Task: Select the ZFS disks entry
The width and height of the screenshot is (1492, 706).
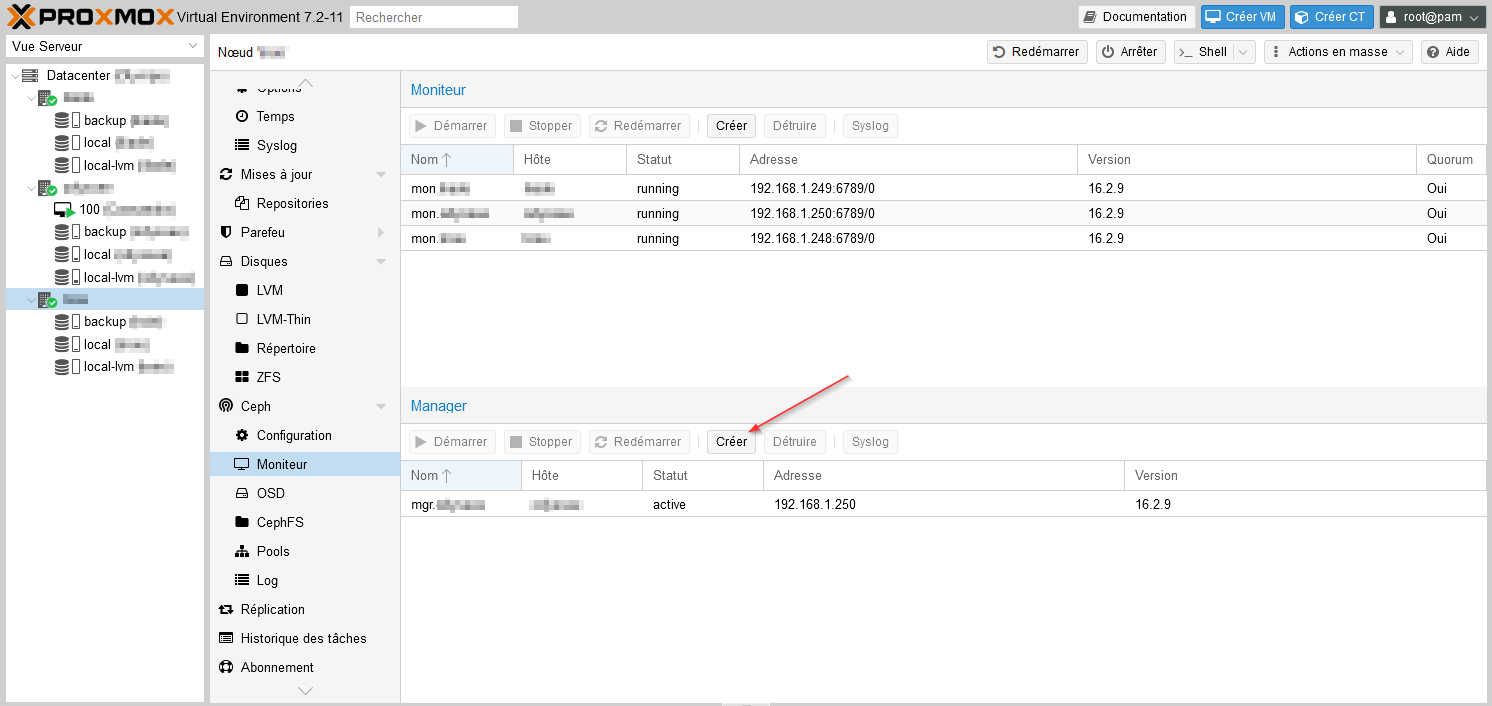Action: point(268,377)
